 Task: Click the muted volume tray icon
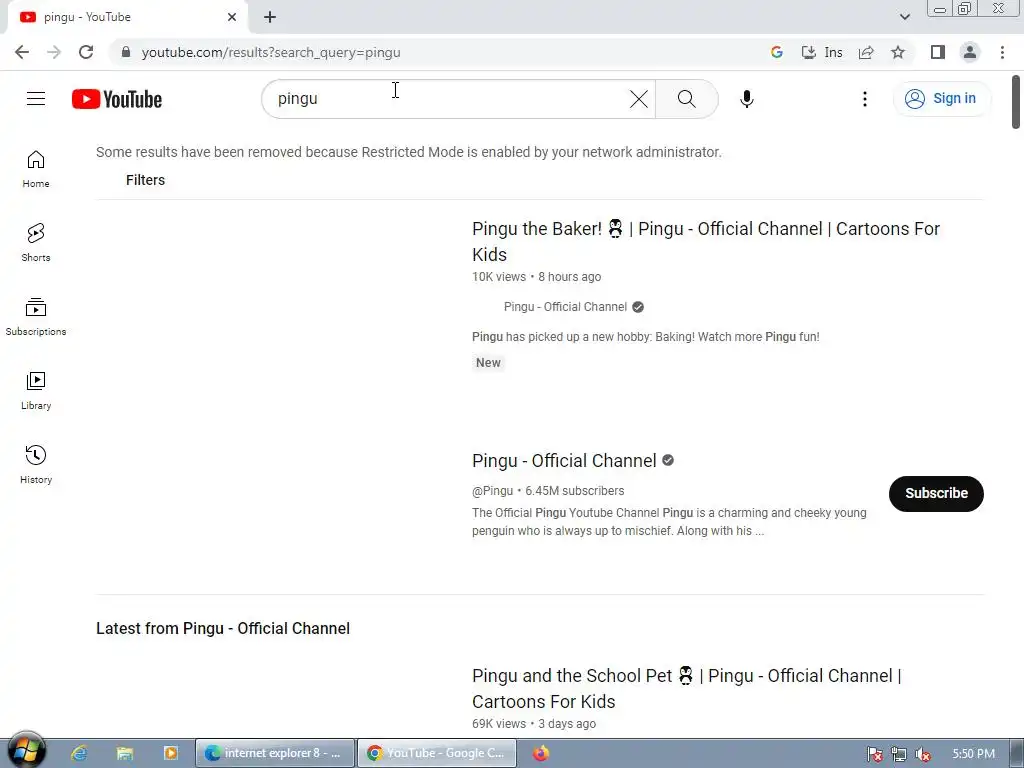(923, 754)
